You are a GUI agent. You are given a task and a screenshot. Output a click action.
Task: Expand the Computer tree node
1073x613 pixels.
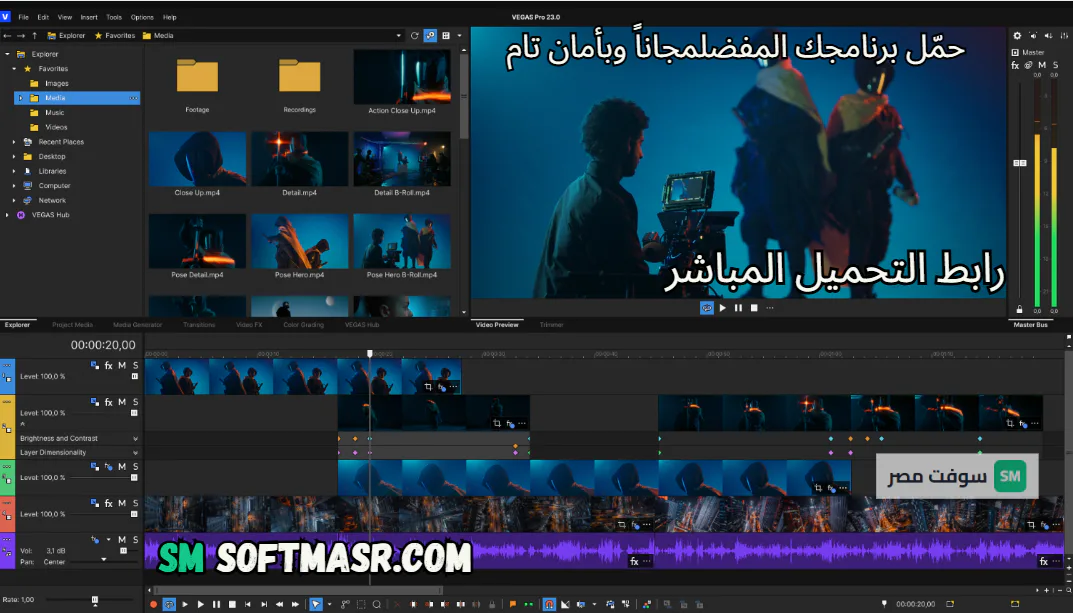pyautogui.click(x=14, y=185)
